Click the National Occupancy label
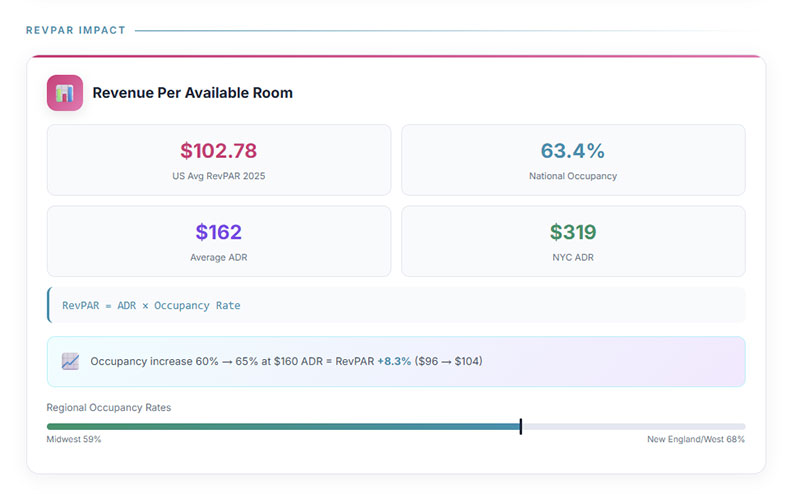This screenshot has height=494, width=800. (572, 176)
